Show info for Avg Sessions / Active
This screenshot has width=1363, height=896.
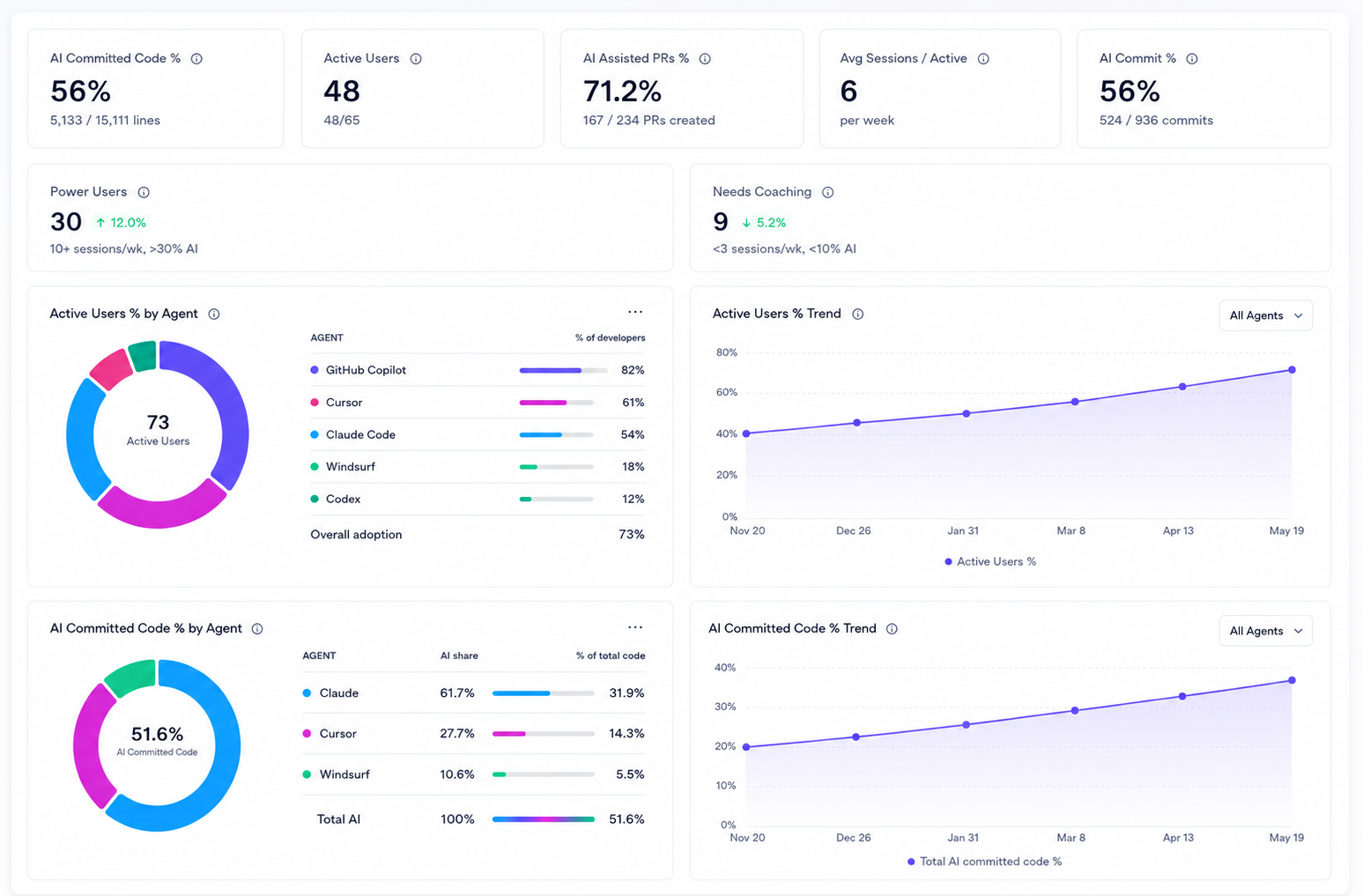coord(983,59)
